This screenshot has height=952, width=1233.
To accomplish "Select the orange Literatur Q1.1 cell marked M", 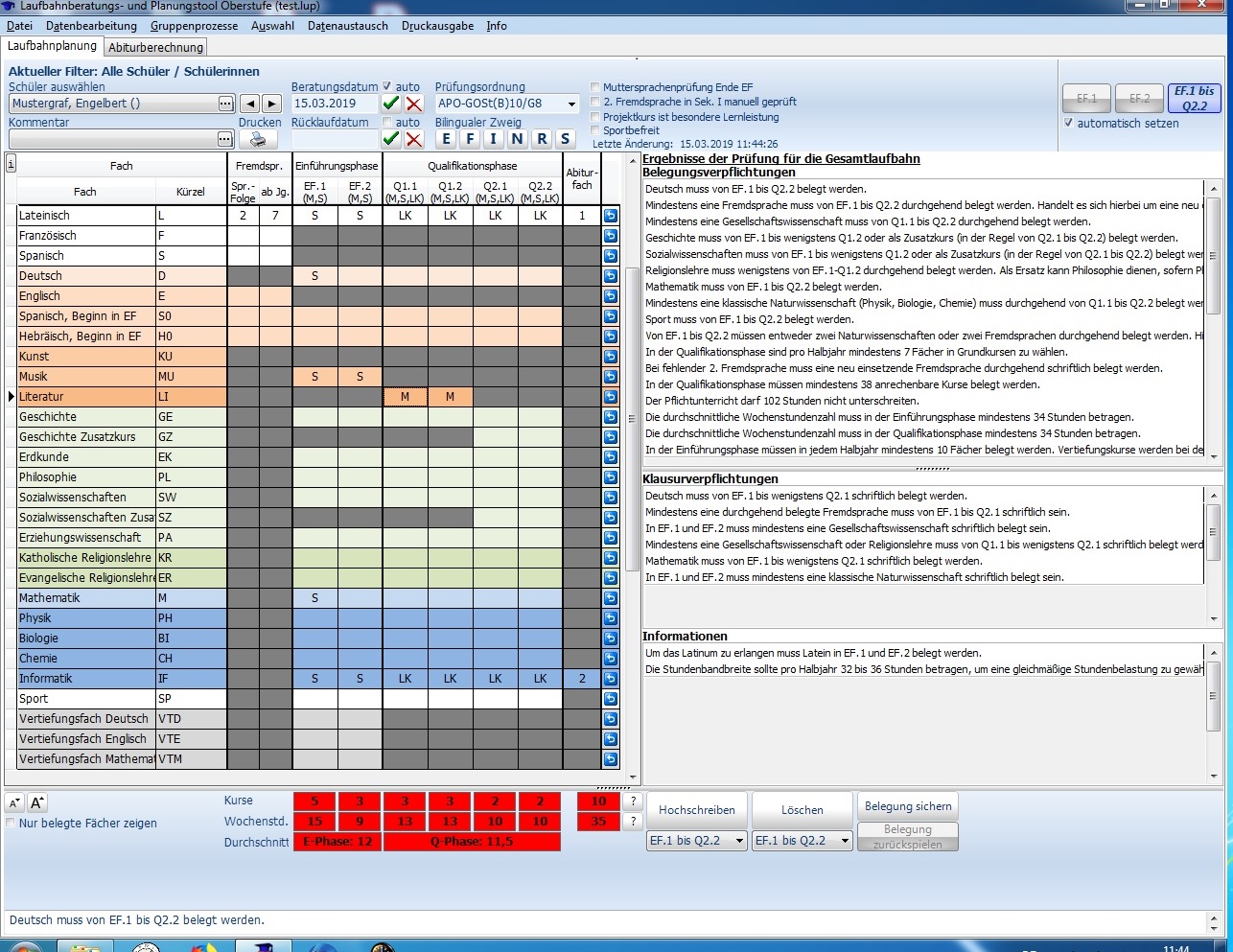I will pyautogui.click(x=406, y=397).
